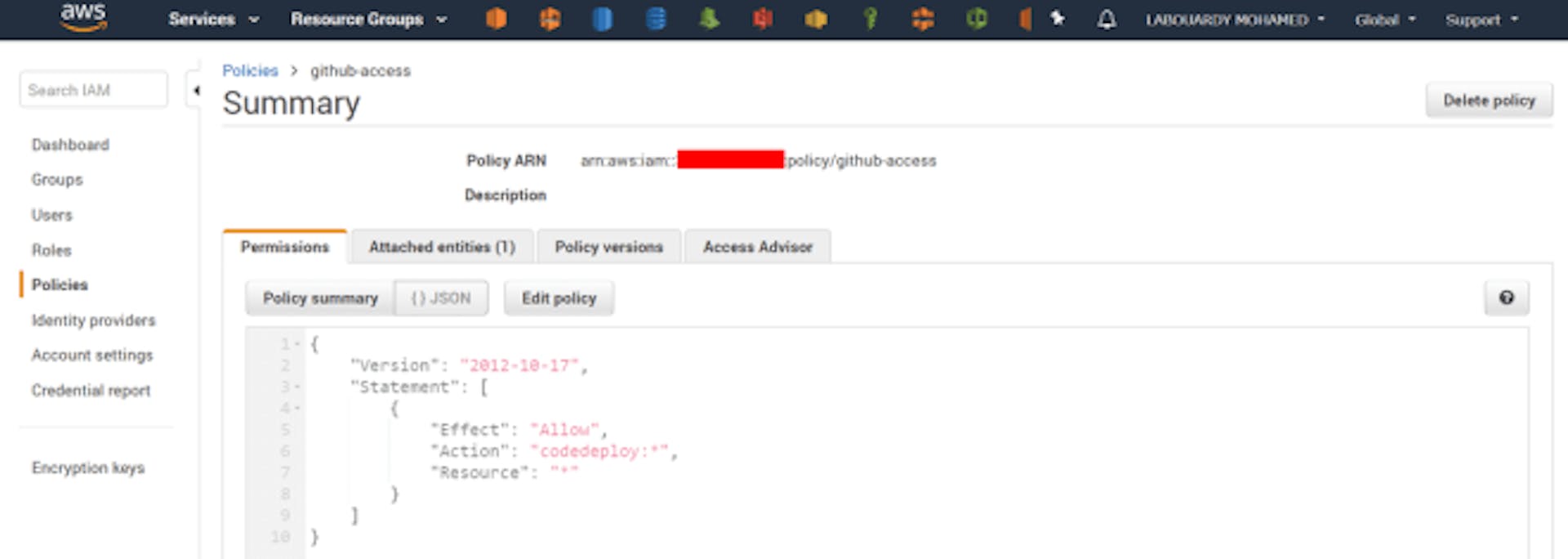Open the solid orange hexagon service shortcut next to Resource Groups
This screenshot has width=1568, height=559.
coord(496,18)
